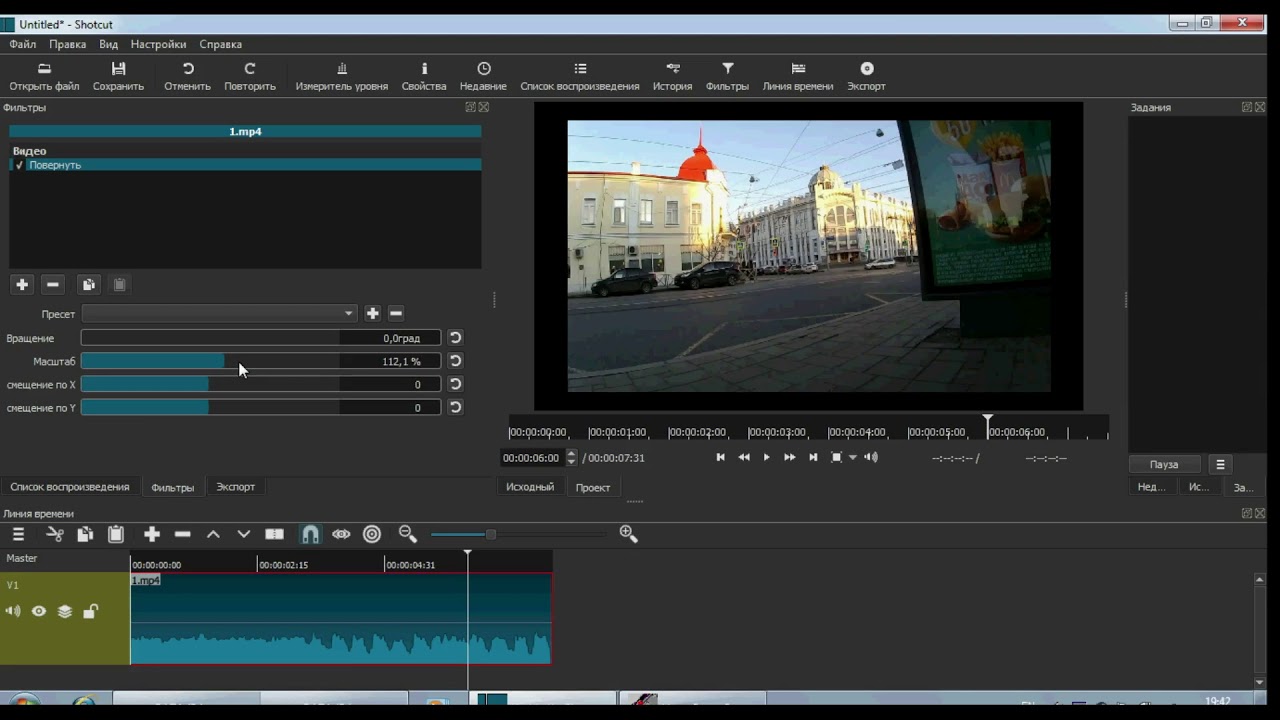Open the Export (Экспорт) toolbar icon

point(866,69)
